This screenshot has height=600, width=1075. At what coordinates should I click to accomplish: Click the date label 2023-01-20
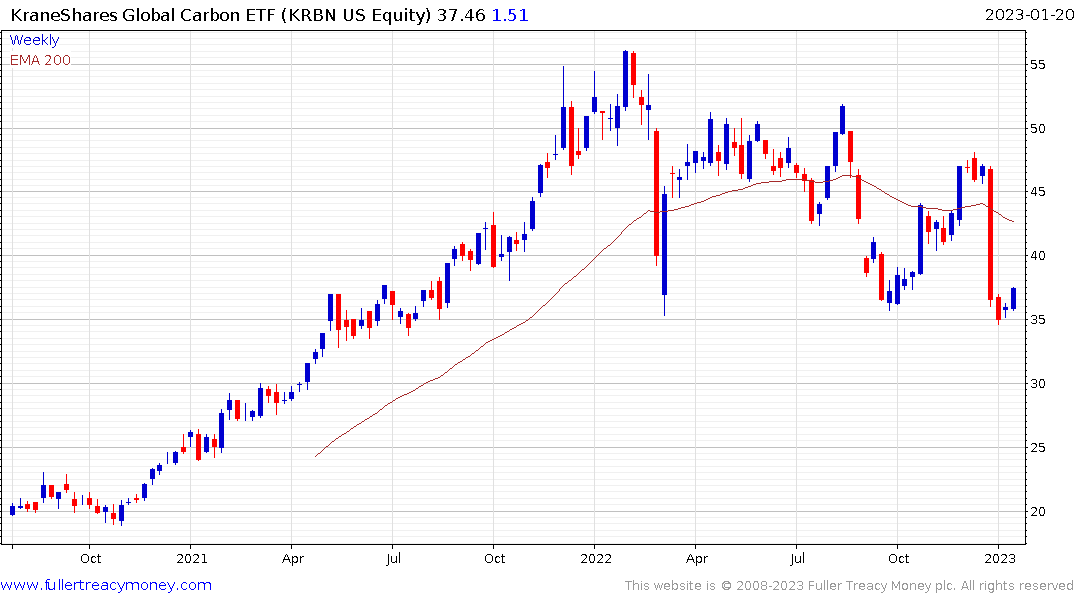(1029, 15)
